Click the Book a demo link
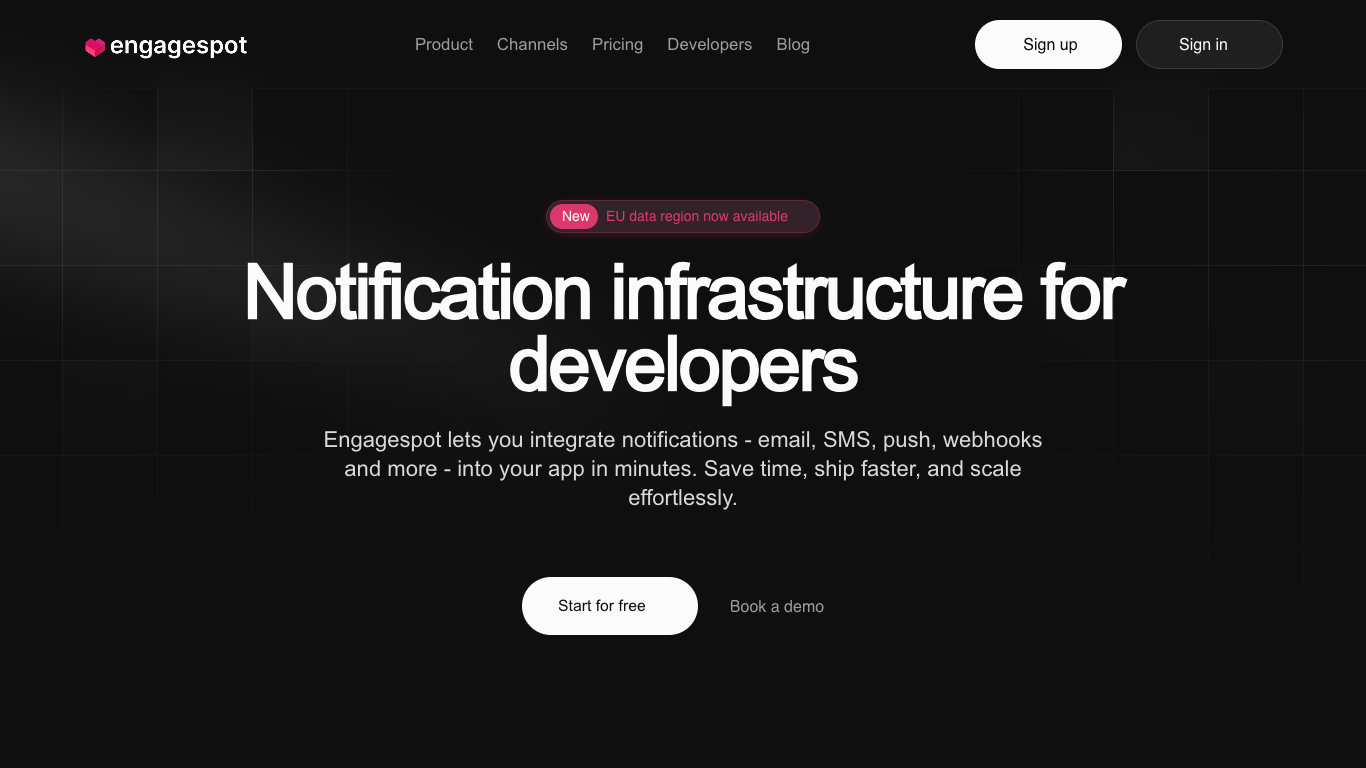 point(777,607)
